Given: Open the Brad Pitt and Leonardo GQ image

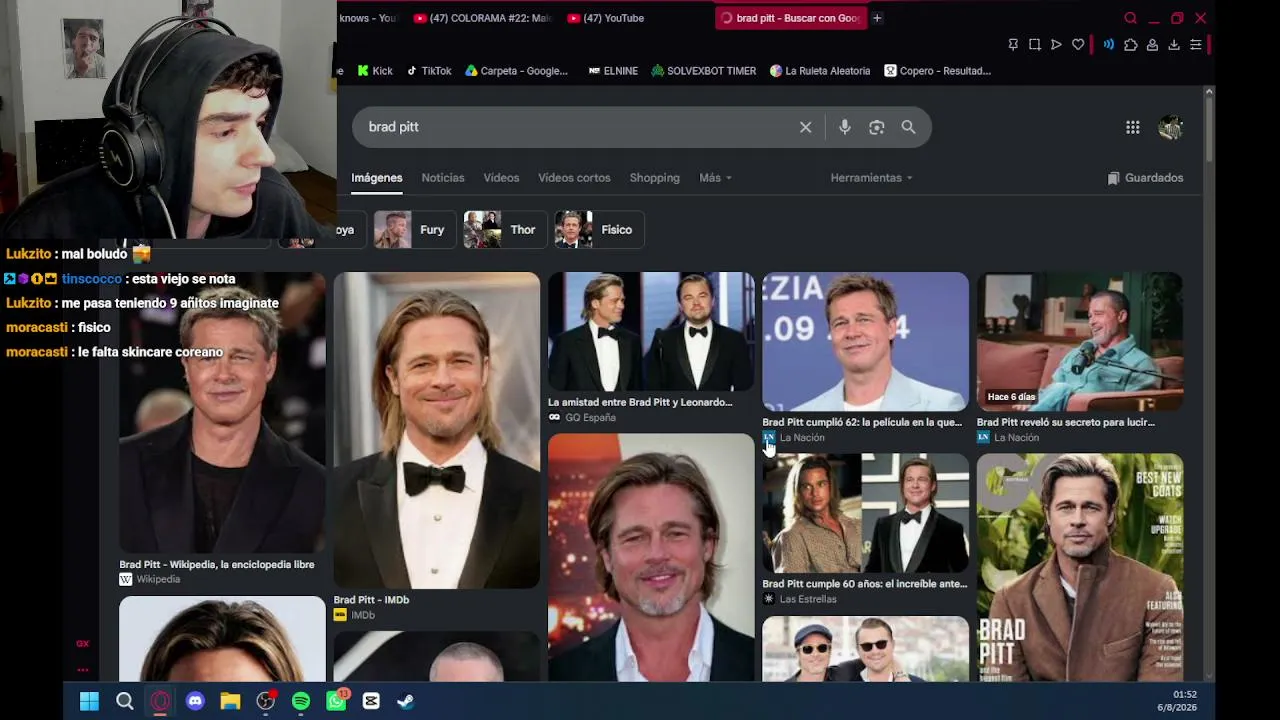Looking at the screenshot, I should click(x=651, y=331).
